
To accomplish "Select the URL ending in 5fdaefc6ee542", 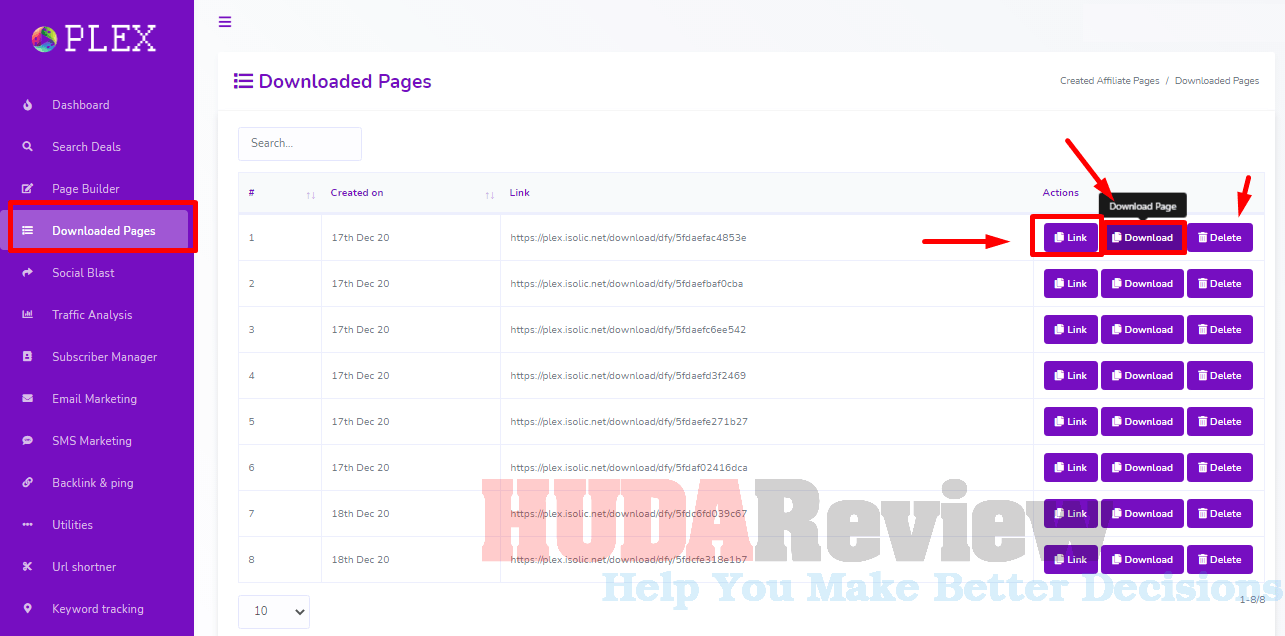I will click(x=628, y=330).
